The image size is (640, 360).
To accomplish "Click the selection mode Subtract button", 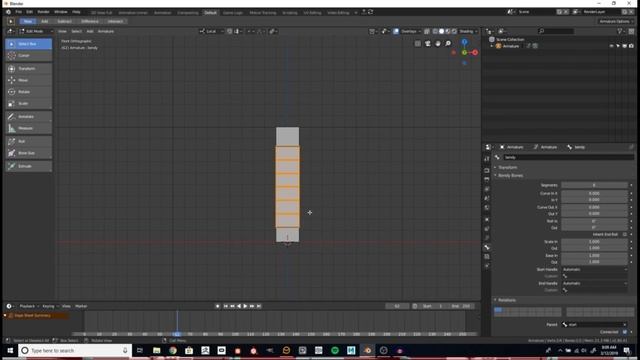I will tap(64, 21).
